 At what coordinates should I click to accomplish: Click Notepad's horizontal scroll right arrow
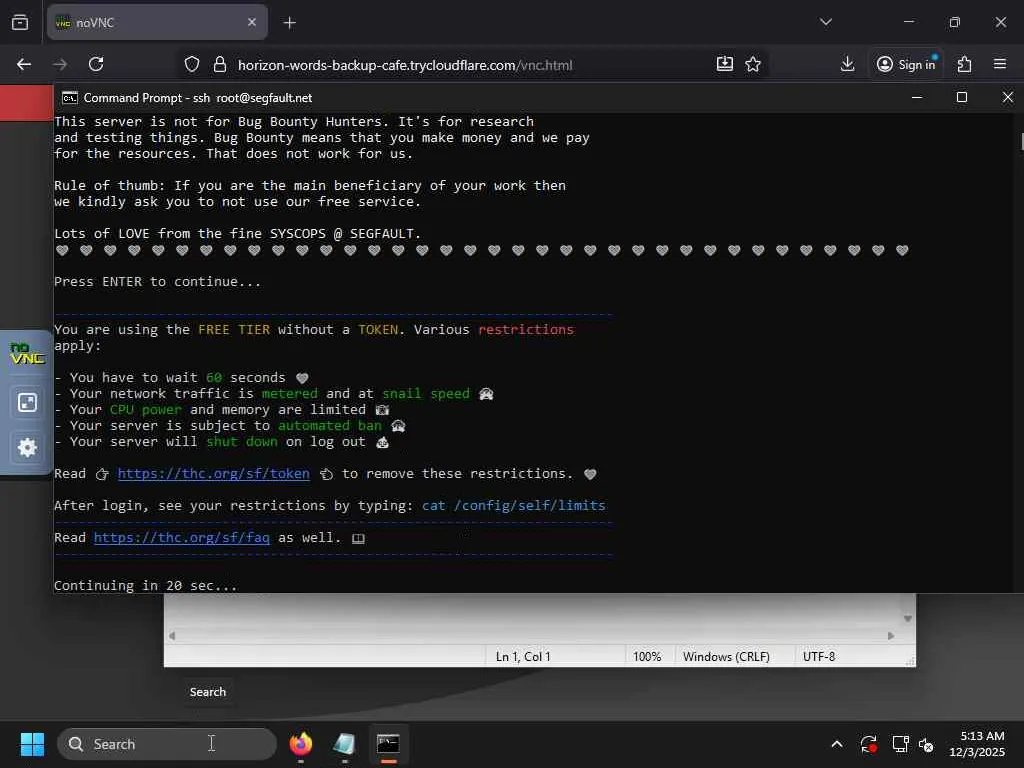(x=891, y=635)
